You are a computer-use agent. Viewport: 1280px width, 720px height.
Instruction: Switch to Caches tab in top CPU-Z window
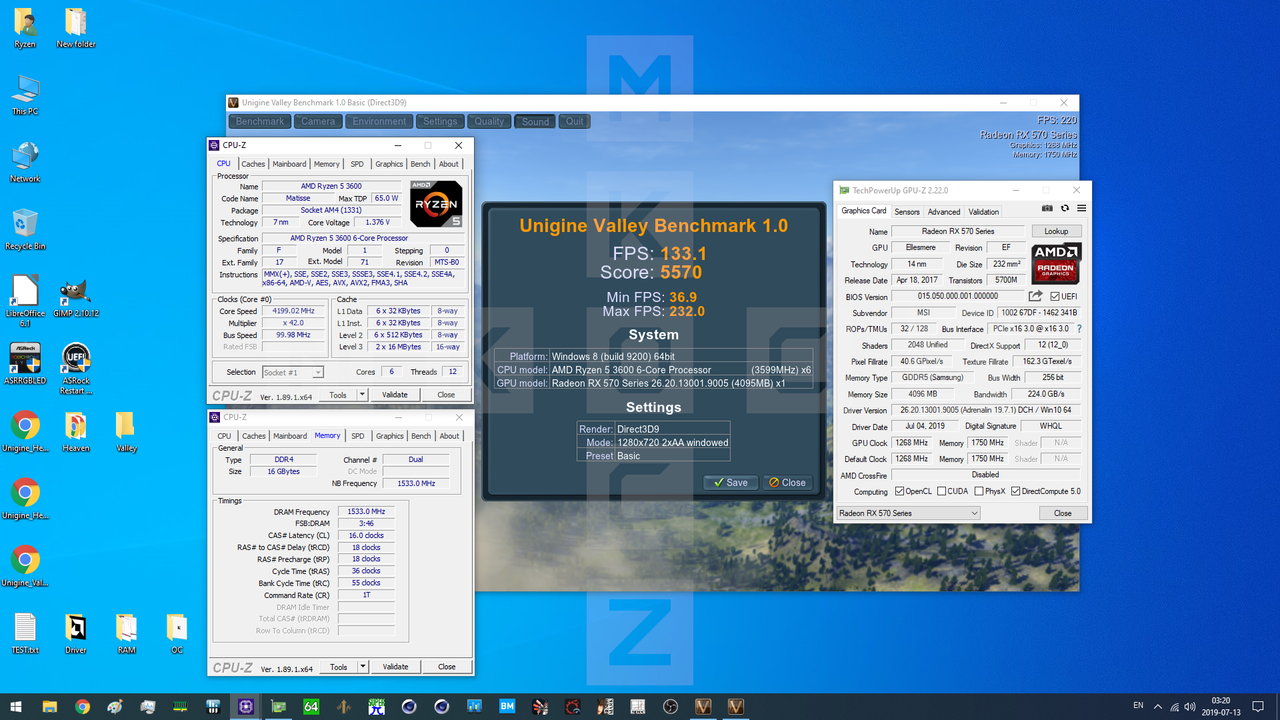pyautogui.click(x=253, y=164)
